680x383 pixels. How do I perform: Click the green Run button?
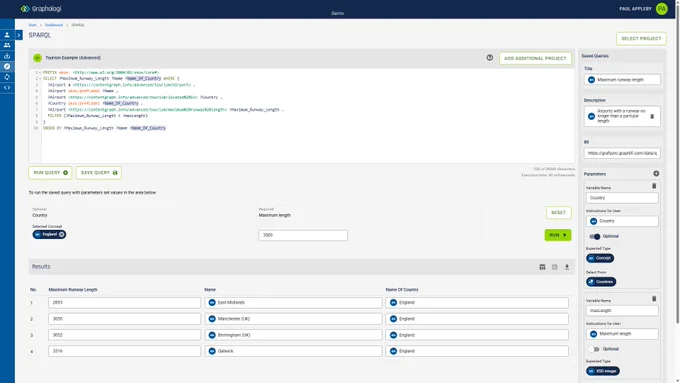pyautogui.click(x=558, y=235)
